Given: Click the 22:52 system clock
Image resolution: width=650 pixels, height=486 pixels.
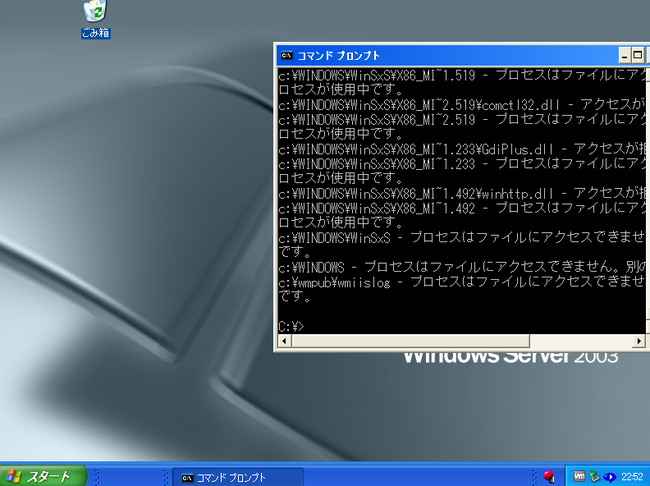Looking at the screenshot, I should [632, 477].
